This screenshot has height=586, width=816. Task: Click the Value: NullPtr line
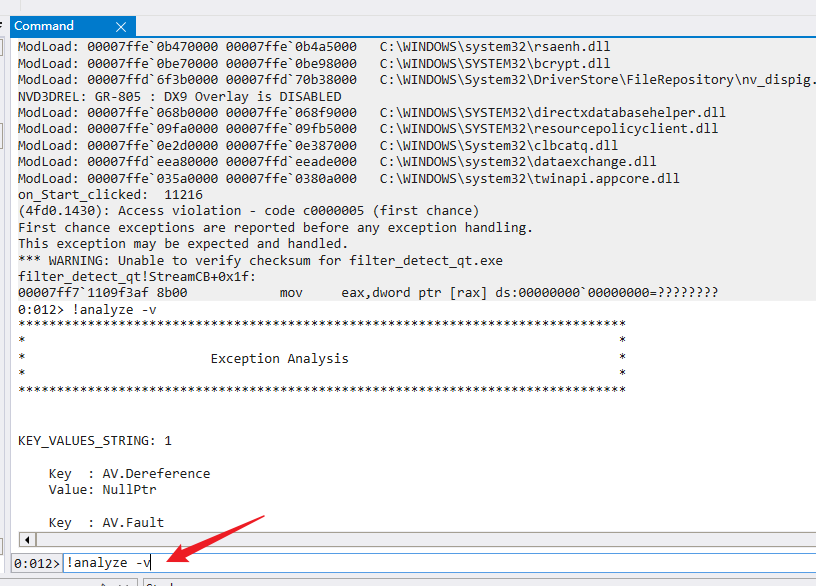tap(103, 490)
